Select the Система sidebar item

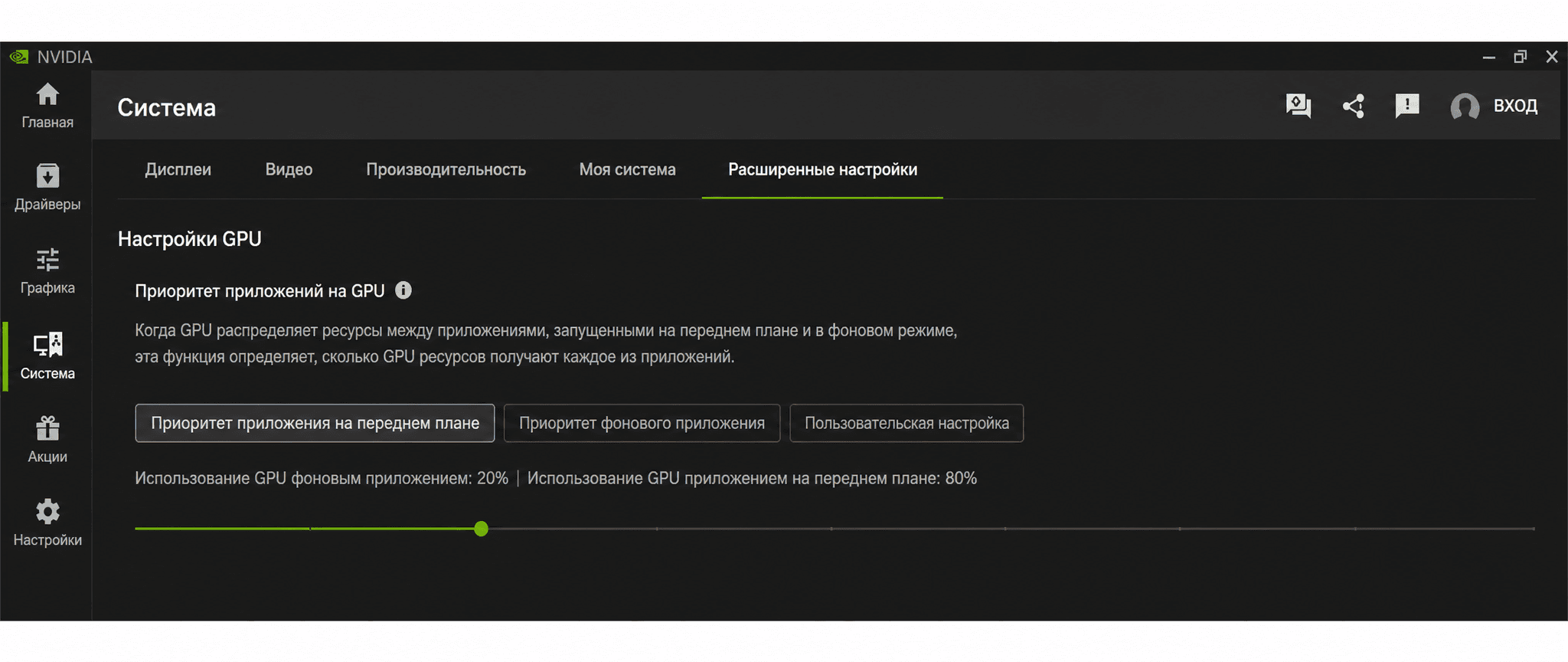pos(47,356)
